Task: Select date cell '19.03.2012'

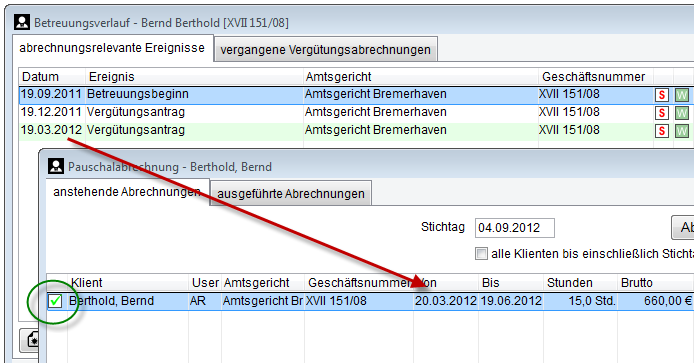Action: pos(51,130)
